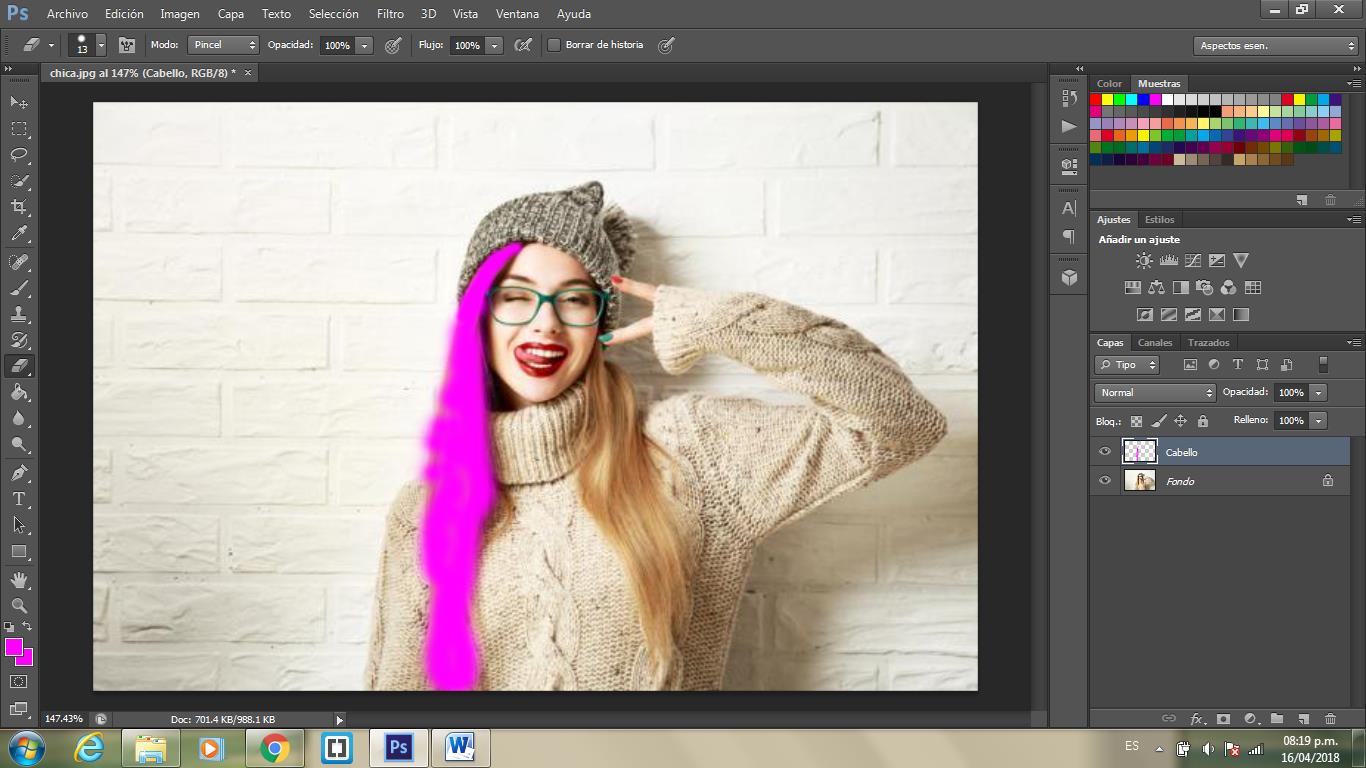This screenshot has height=768, width=1366.
Task: Select the Horizontal Type tool
Action: pos(19,498)
